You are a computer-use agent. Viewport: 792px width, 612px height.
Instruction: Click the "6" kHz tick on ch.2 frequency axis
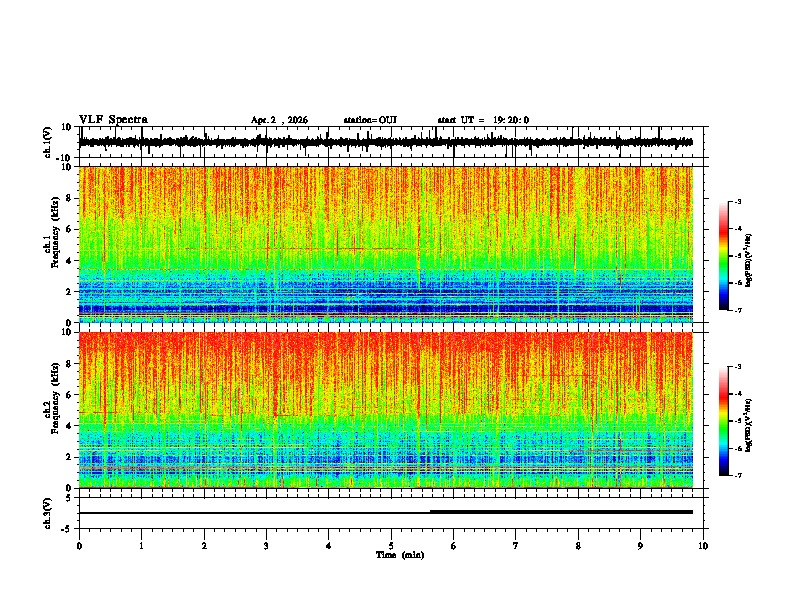tap(69, 395)
